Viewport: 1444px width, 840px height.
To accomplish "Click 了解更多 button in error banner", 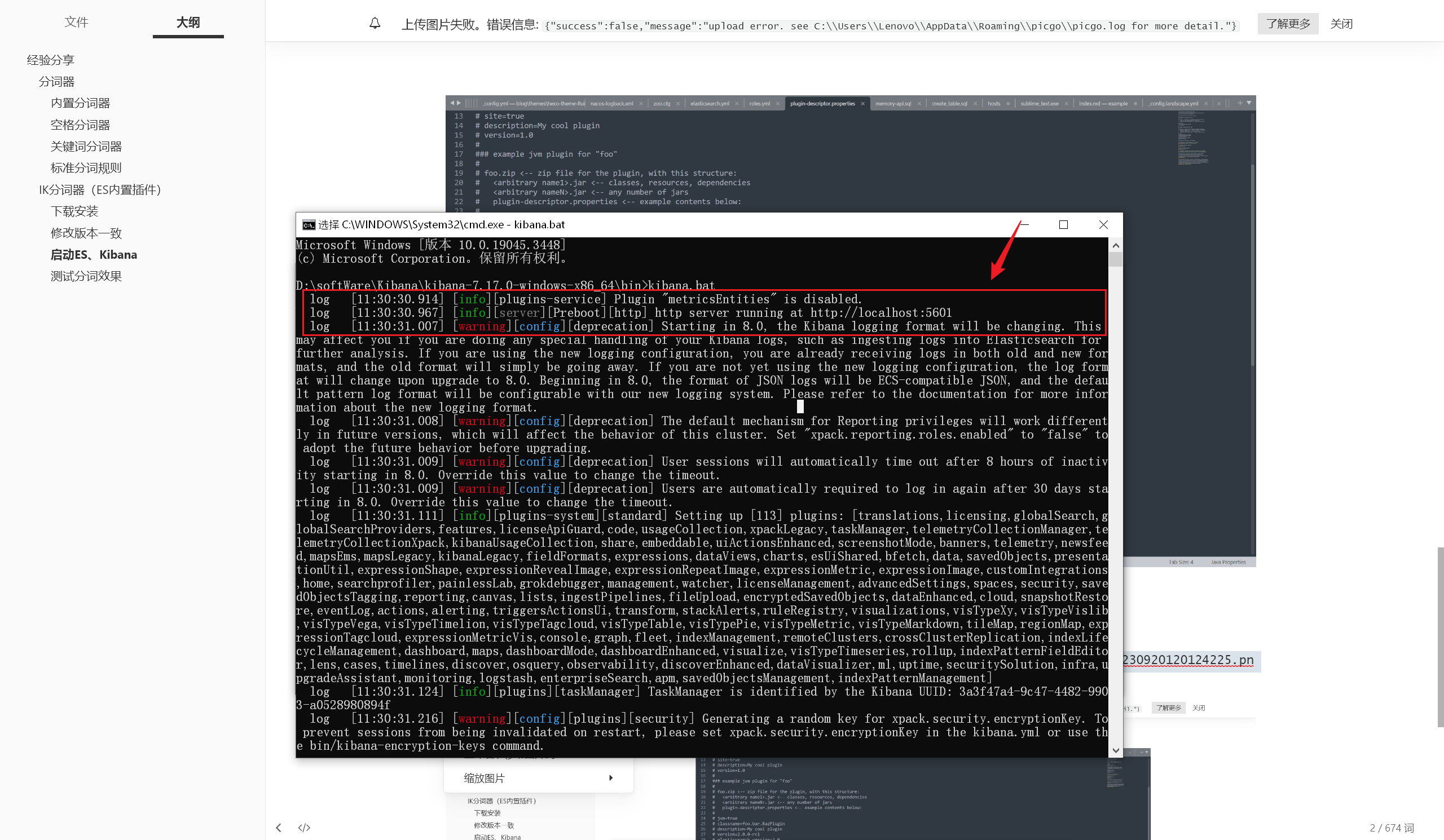I will coord(1288,24).
